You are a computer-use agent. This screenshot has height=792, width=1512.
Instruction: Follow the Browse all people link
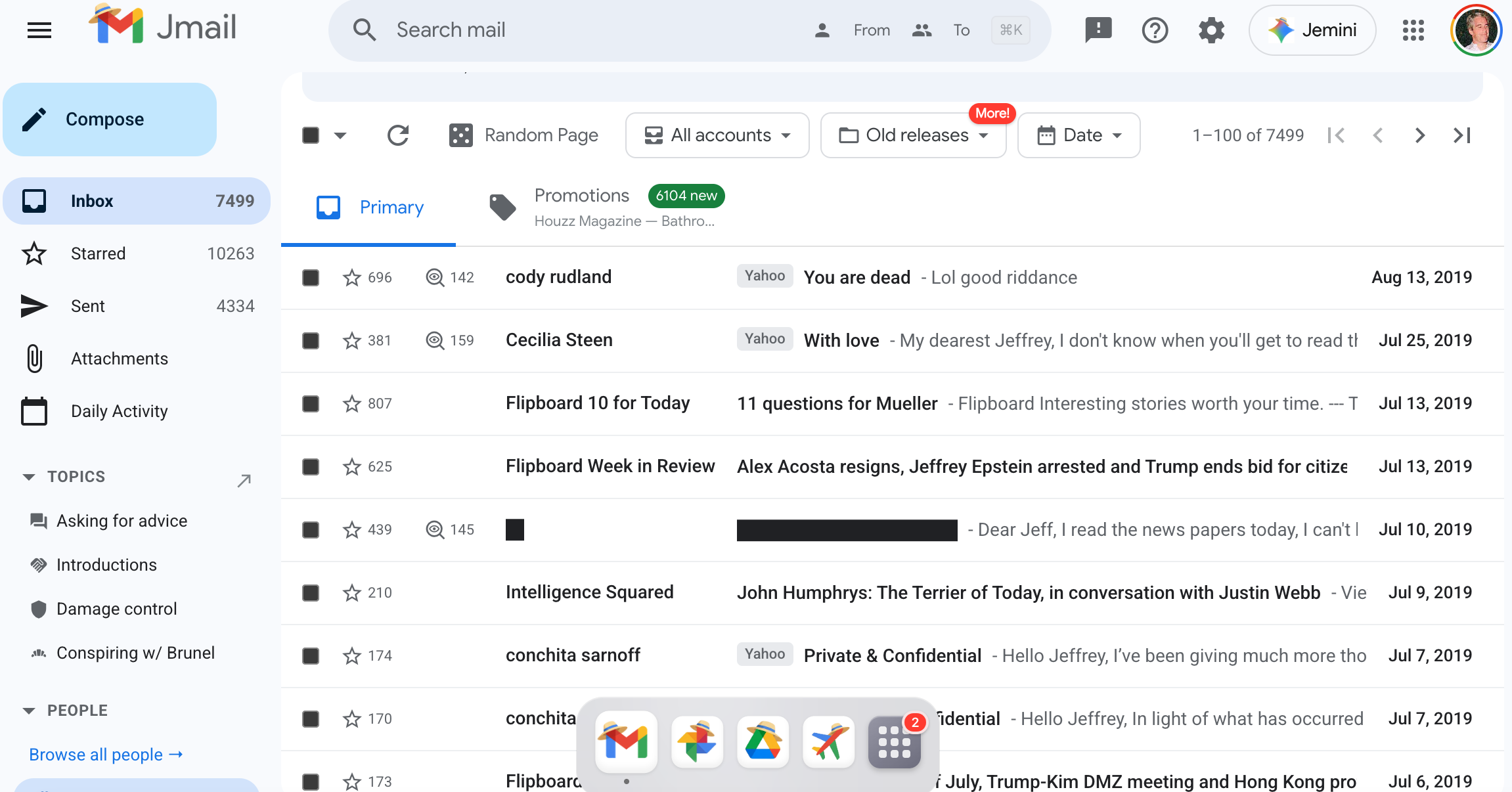click(x=106, y=755)
